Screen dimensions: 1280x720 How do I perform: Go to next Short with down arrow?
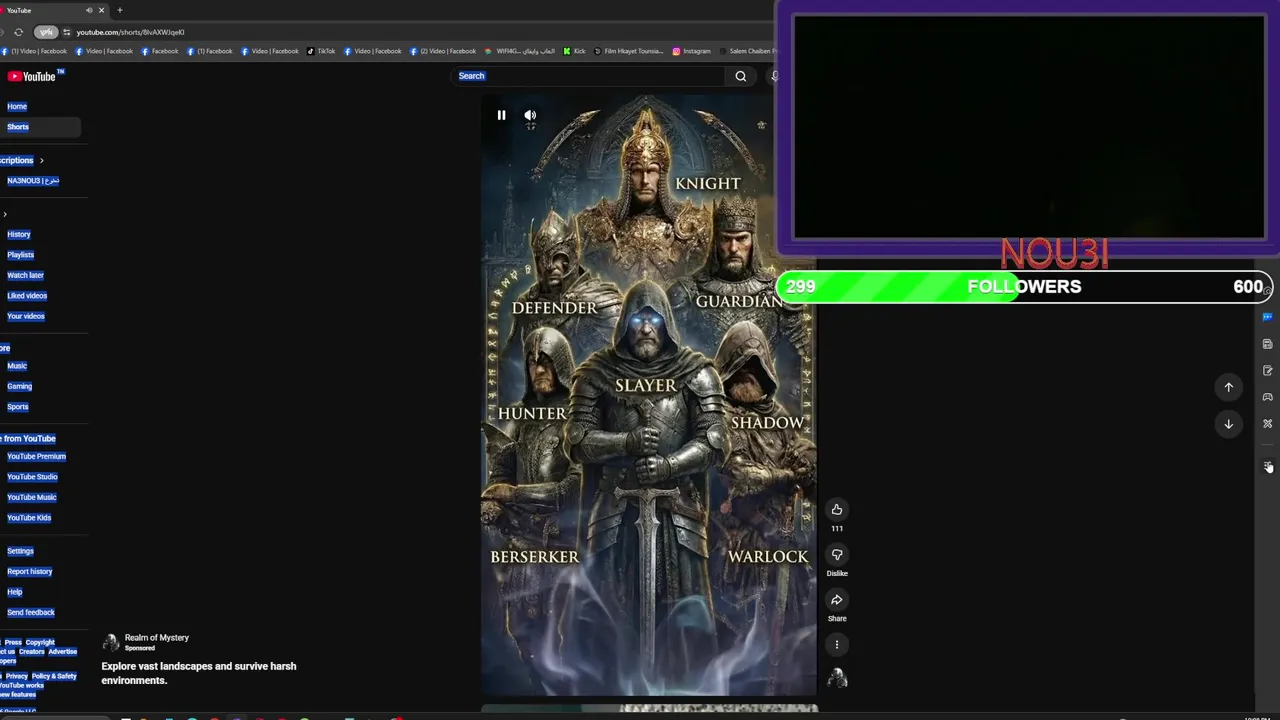tap(1229, 424)
